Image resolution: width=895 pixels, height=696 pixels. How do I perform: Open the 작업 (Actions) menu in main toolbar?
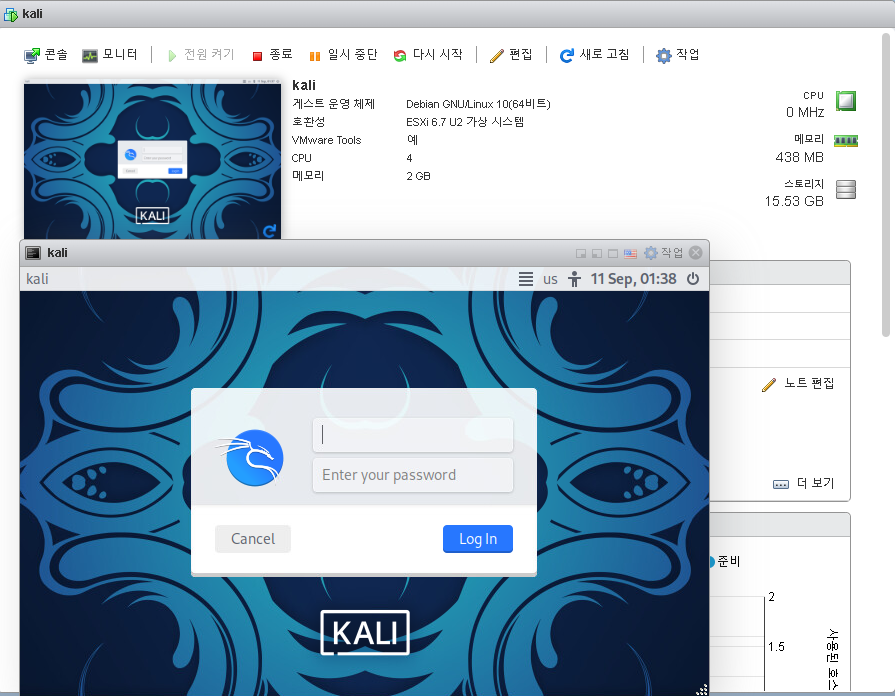tap(678, 55)
